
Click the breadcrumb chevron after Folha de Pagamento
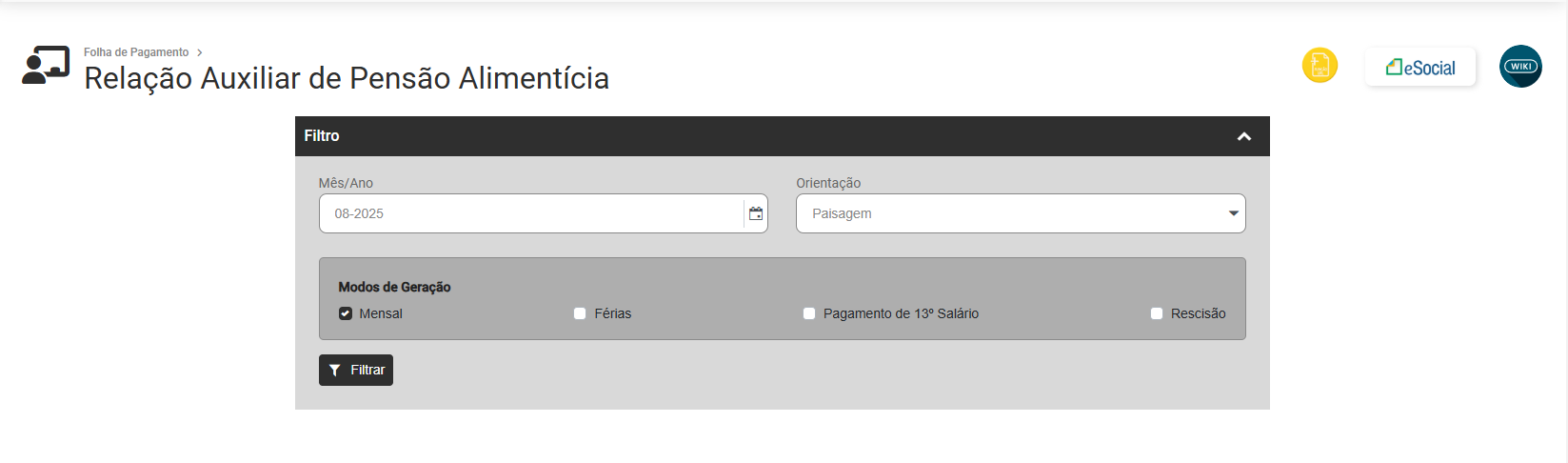200,52
